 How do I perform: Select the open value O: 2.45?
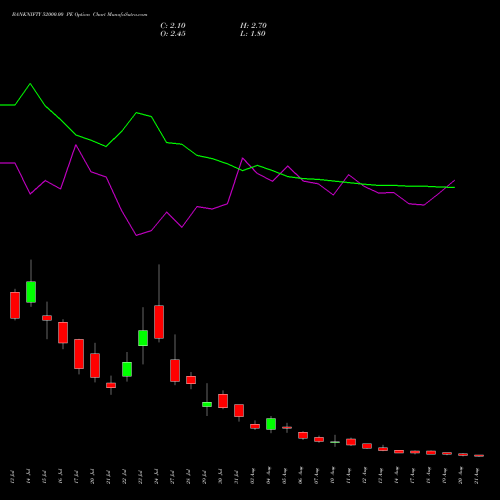coord(173,34)
